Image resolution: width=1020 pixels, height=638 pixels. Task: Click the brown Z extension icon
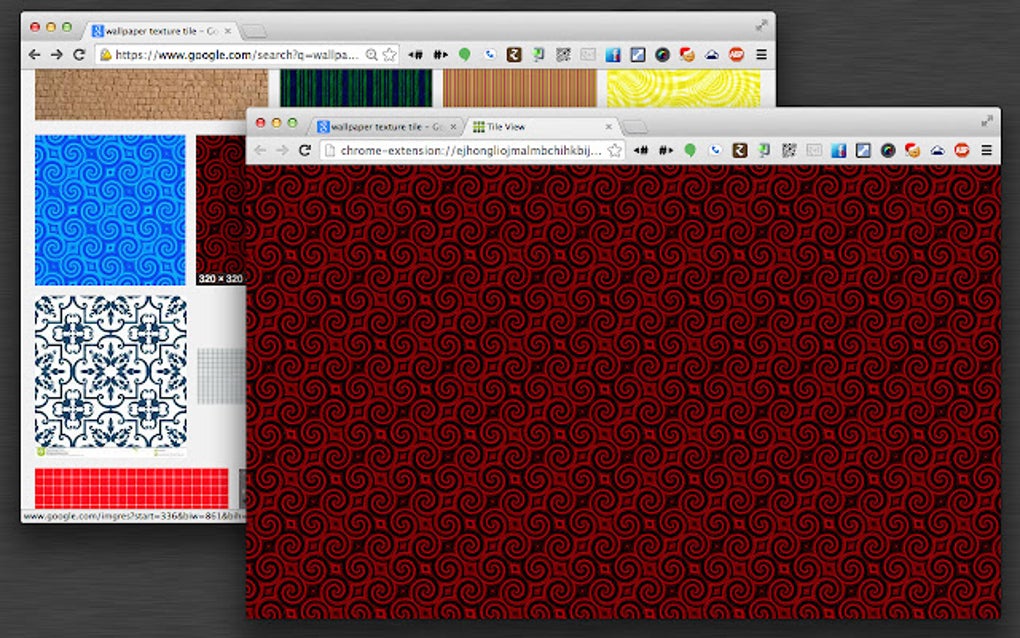tap(739, 149)
